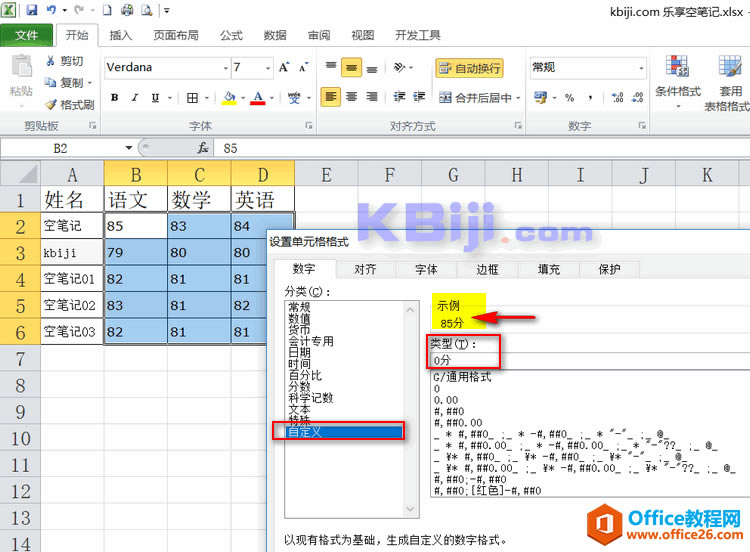This screenshot has width=750, height=552.
Task: Toggle left text alignment button
Action: coord(331,97)
